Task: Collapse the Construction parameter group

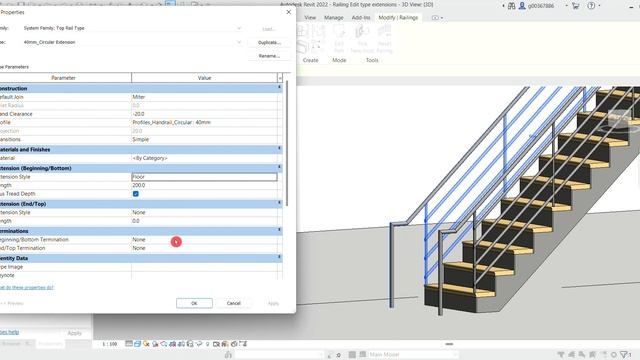Action: point(280,87)
